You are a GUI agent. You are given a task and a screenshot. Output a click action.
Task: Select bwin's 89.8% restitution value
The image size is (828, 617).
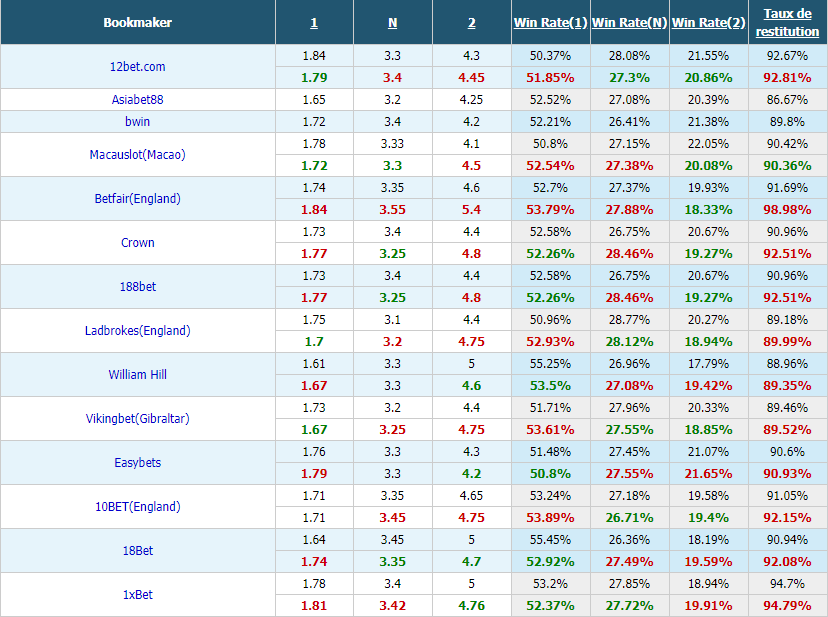pyautogui.click(x=787, y=121)
